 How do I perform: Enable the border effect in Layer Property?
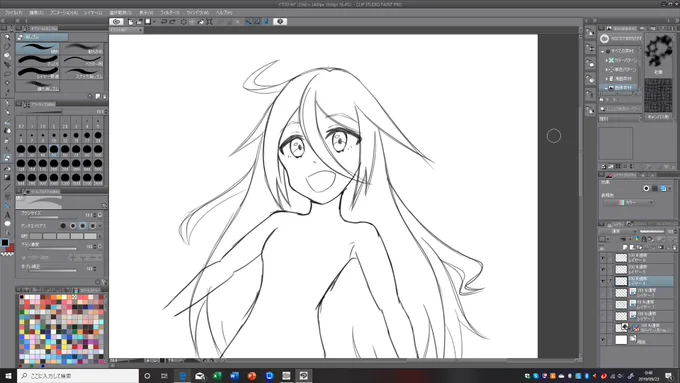646,188
